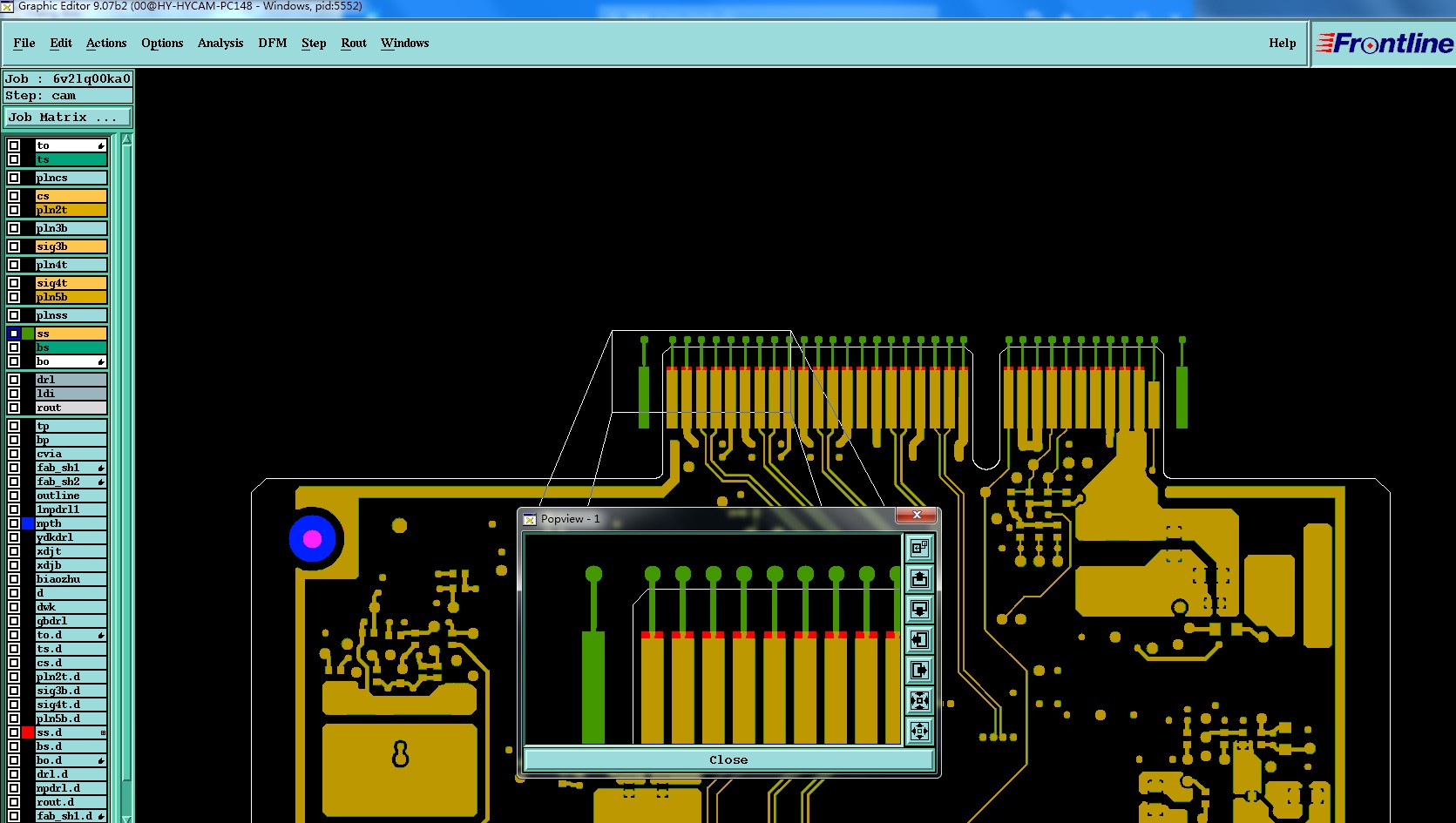Click the Graphic Editor title bar icon

point(7,6)
